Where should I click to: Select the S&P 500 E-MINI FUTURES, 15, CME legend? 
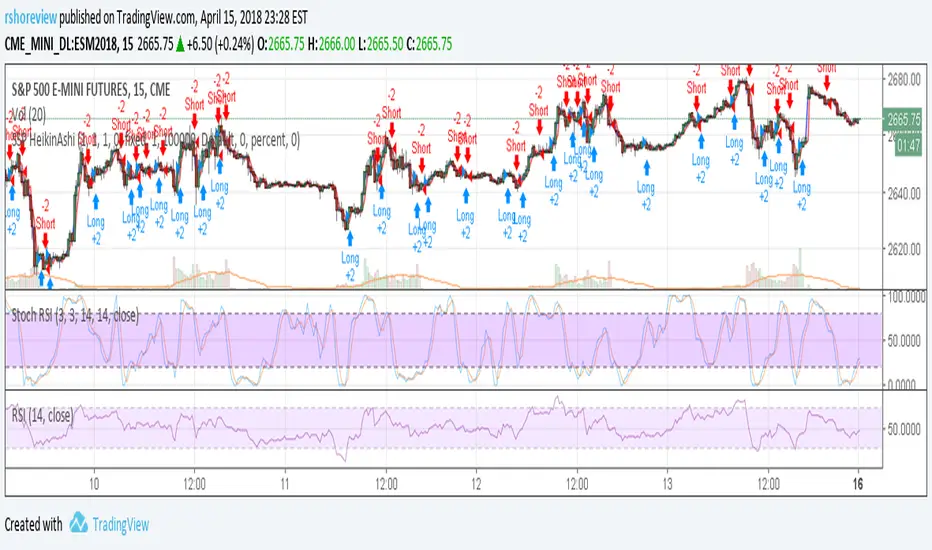coord(90,90)
